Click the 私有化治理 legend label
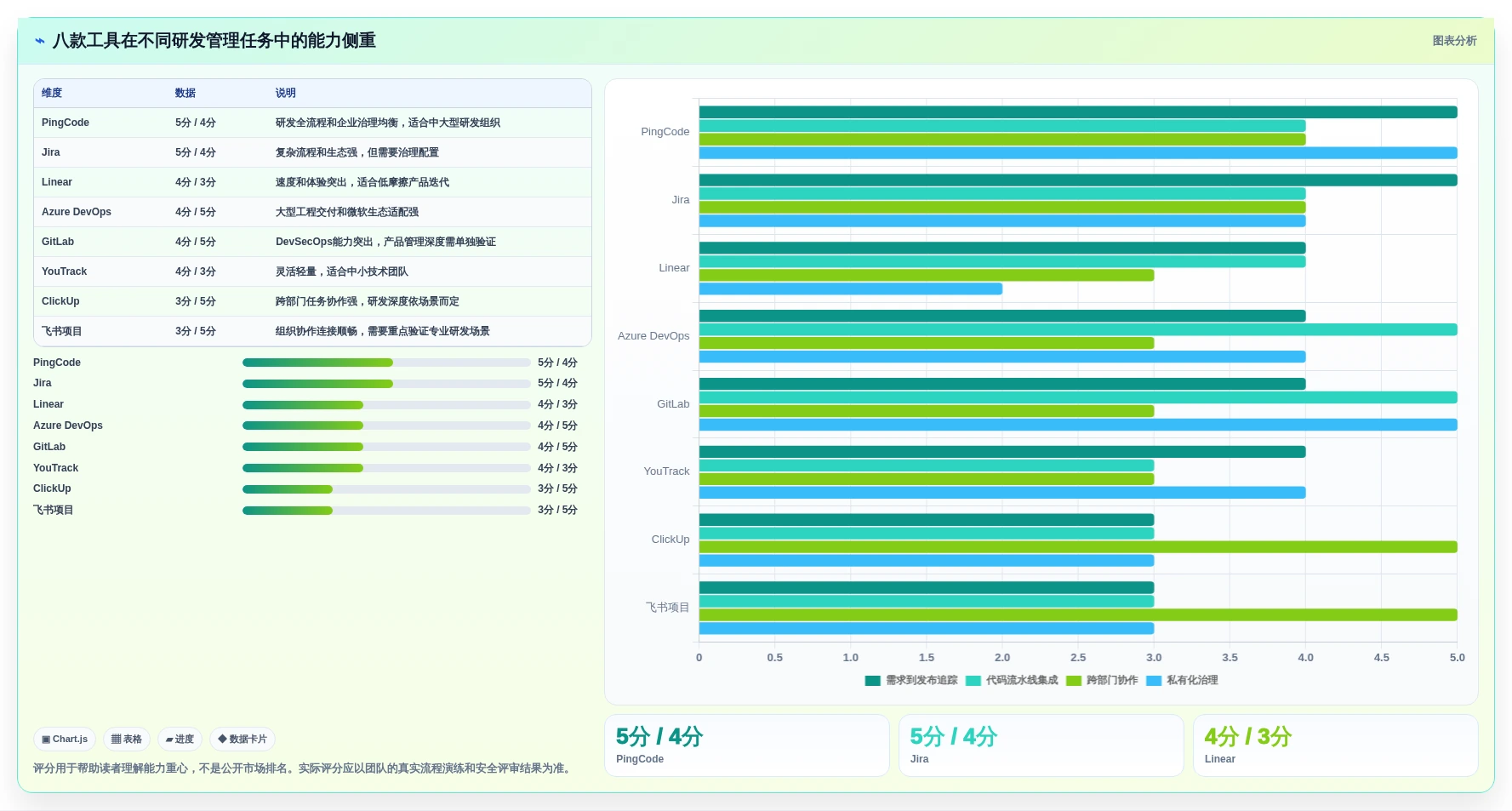The height and width of the screenshot is (811, 1512). coord(1192,680)
